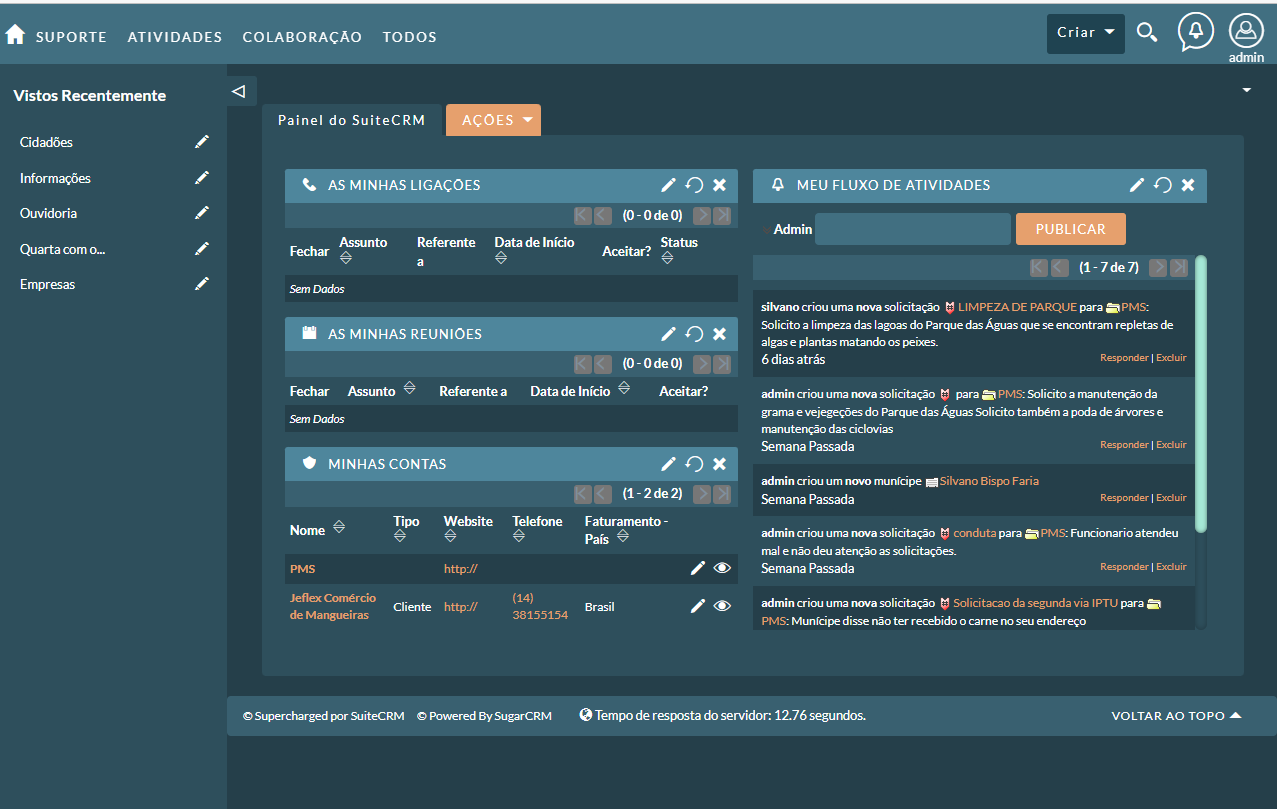Refresh the As Minhas Ligações dashlet

point(694,185)
